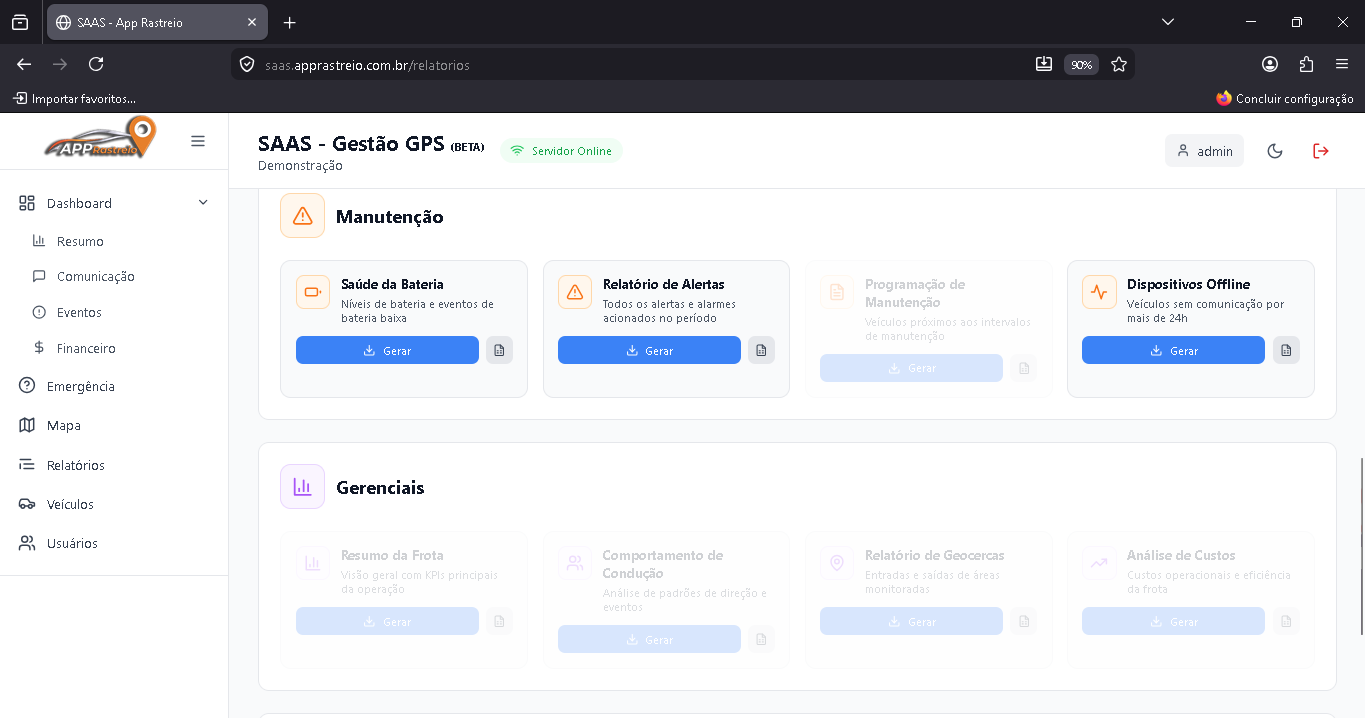Open document icon for Saúde da Bateria
The image size is (1365, 718).
point(499,350)
